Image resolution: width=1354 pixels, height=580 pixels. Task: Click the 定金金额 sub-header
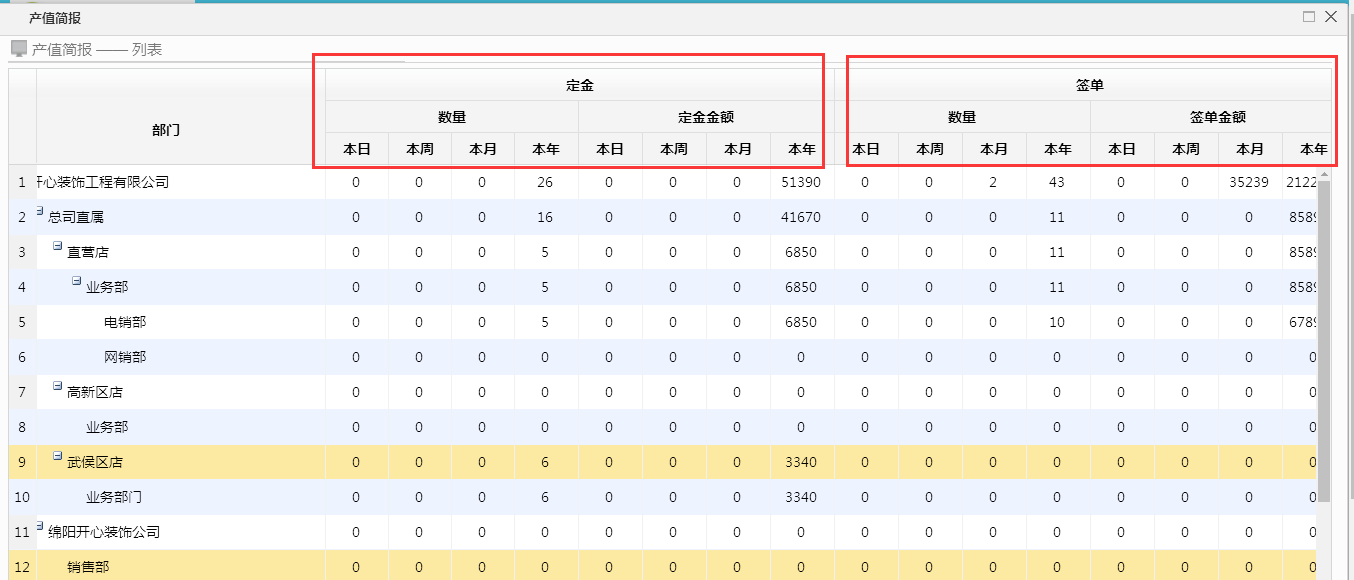706,117
